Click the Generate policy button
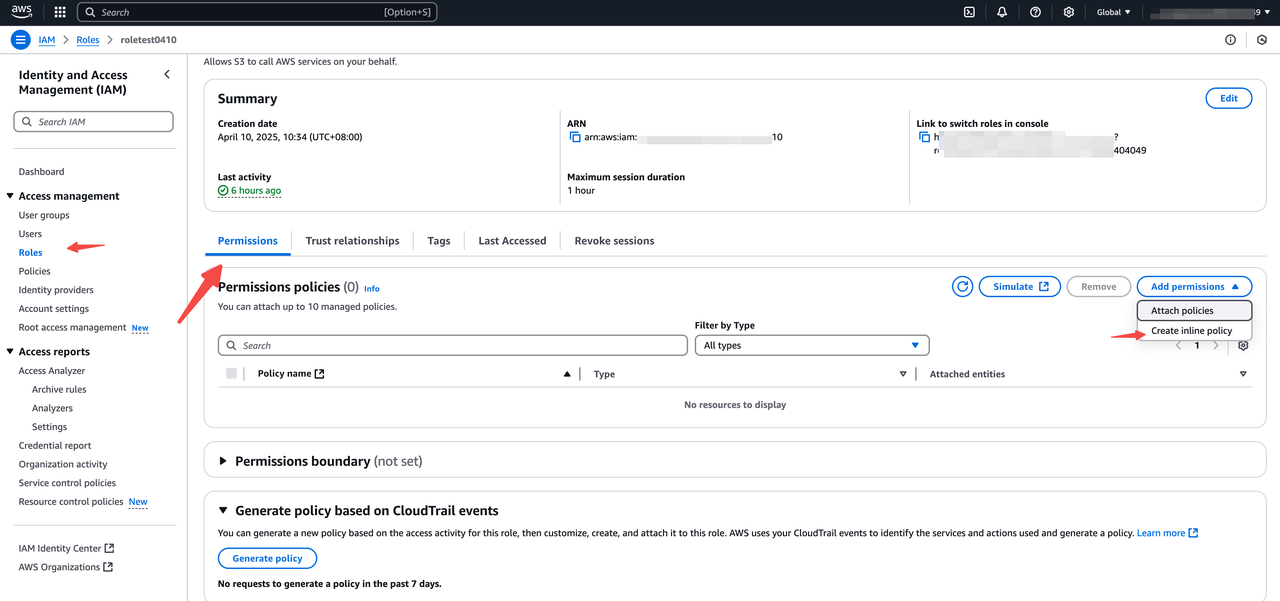Screen dimensions: 1280x601 (x=267, y=558)
